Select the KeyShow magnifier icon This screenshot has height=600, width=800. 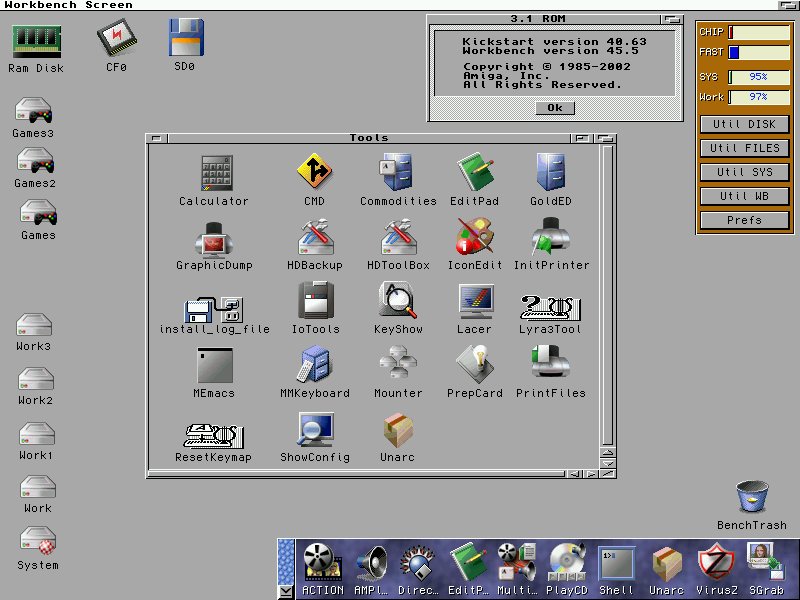[x=397, y=301]
